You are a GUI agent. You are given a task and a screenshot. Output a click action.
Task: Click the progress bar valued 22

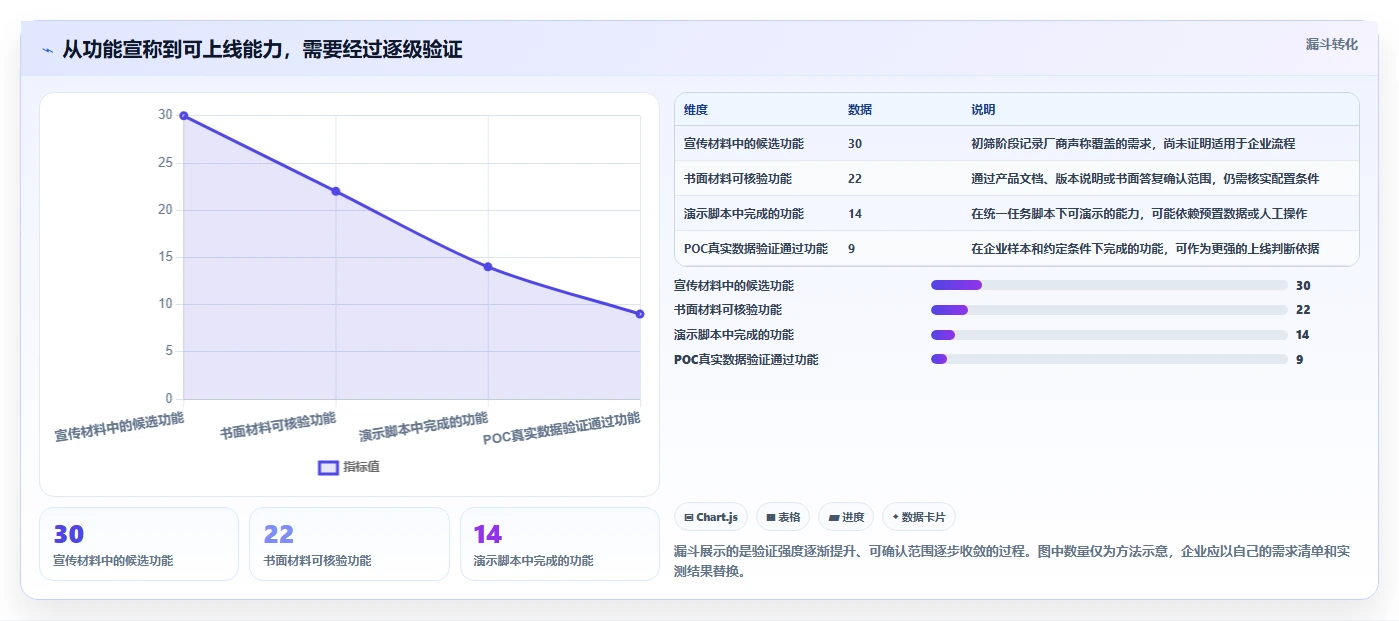1109,310
